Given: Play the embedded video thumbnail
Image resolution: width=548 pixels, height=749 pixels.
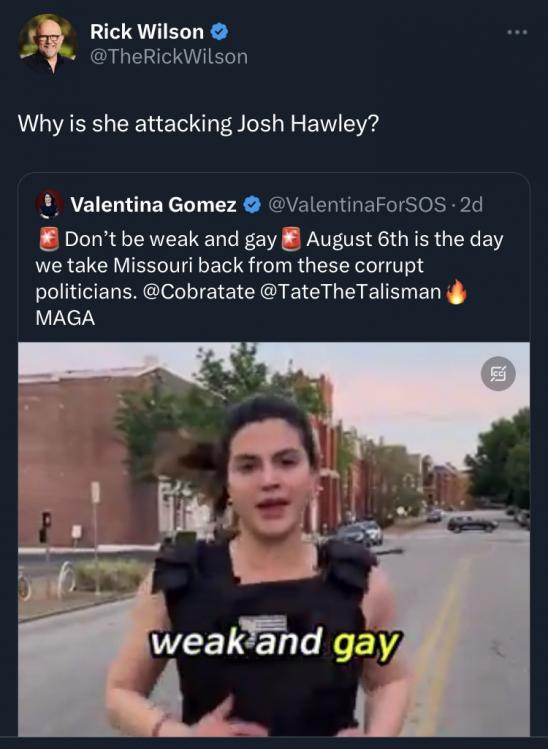Looking at the screenshot, I should (274, 539).
